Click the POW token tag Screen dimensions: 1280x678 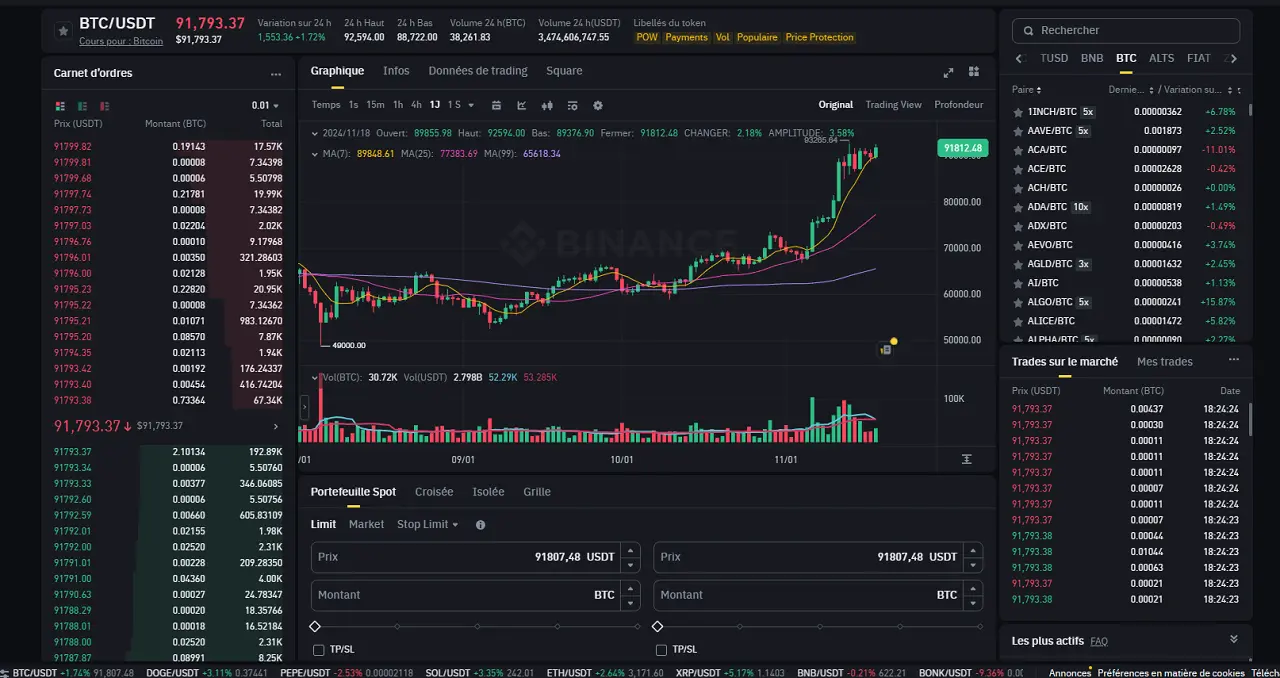pos(647,37)
